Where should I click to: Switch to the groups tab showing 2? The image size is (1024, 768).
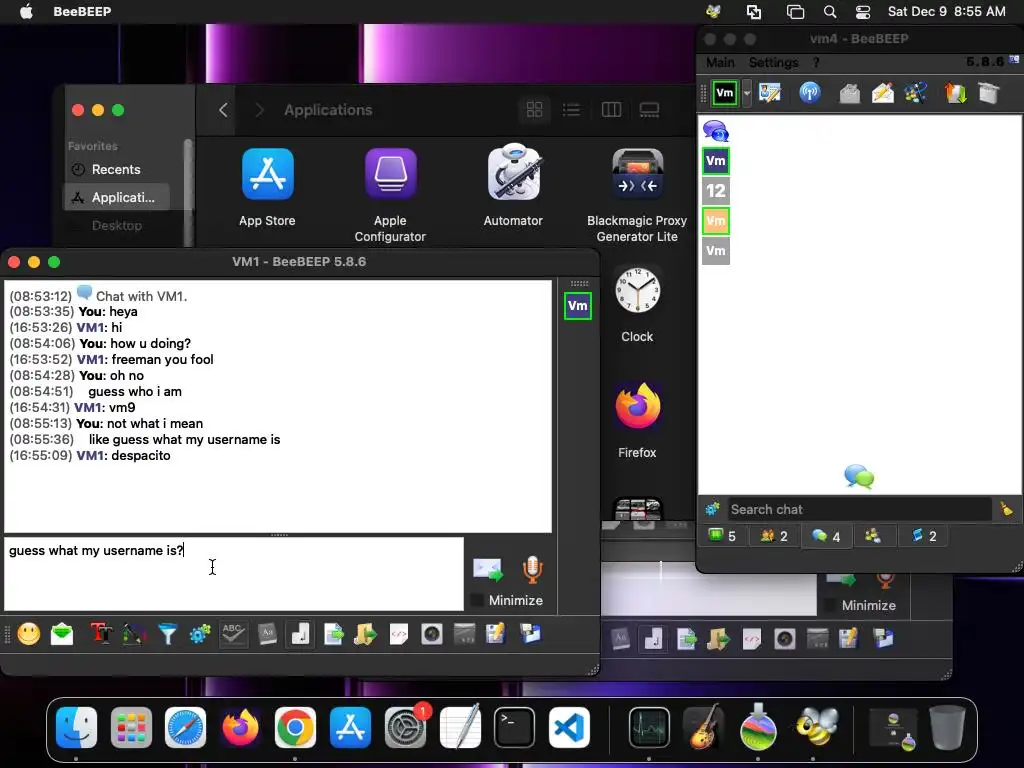(774, 536)
